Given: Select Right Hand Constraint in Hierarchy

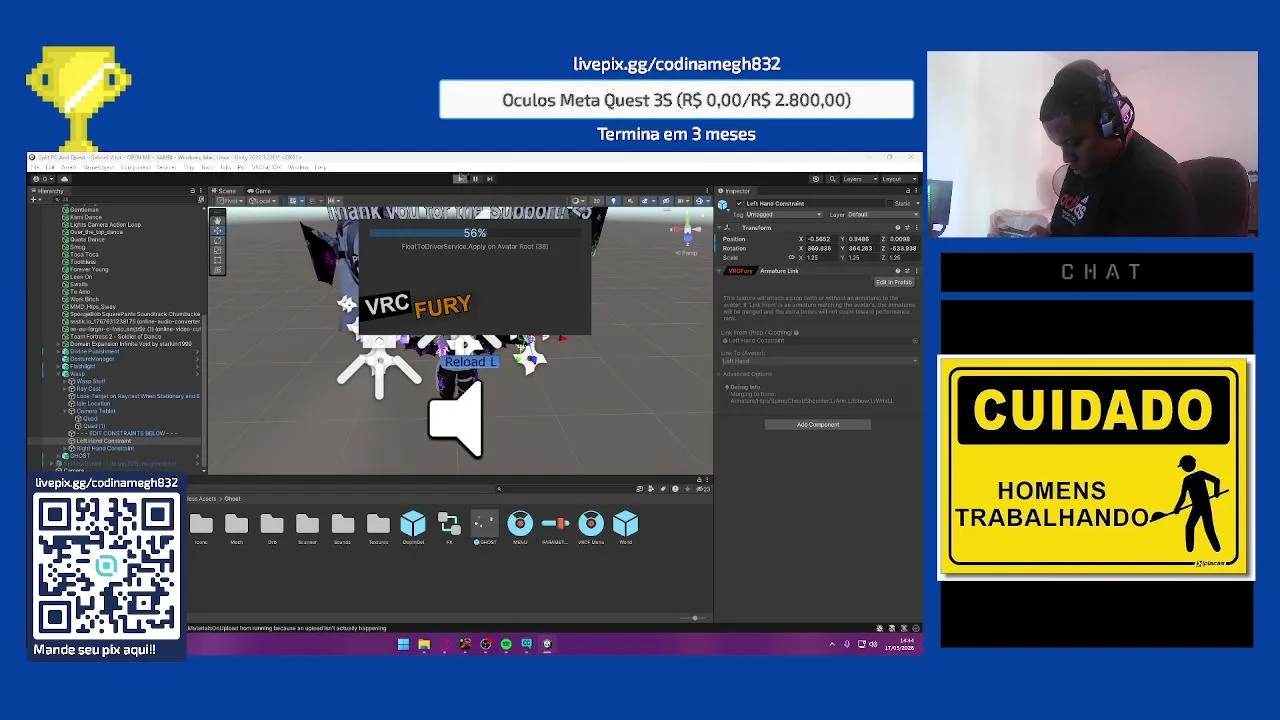Looking at the screenshot, I should [105, 448].
